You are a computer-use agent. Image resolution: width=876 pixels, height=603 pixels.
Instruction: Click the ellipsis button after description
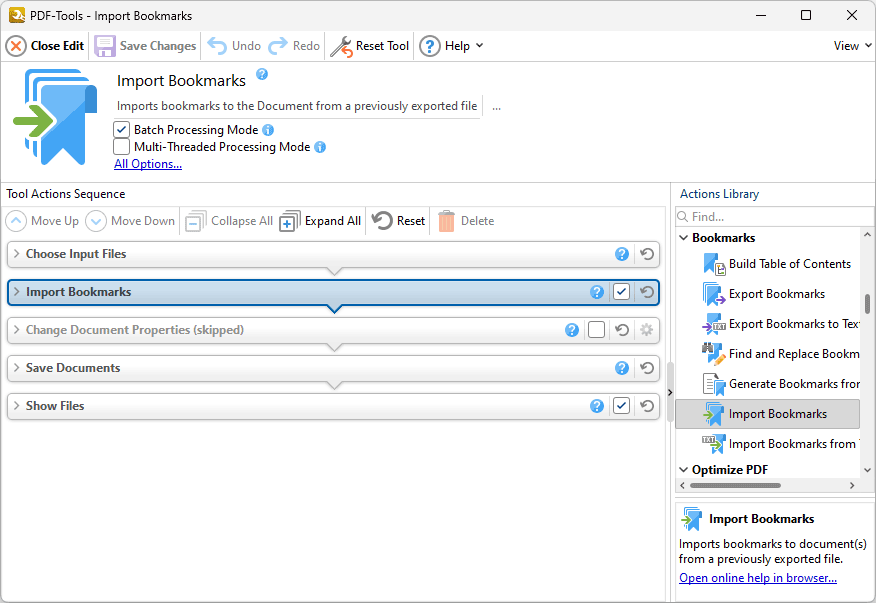click(496, 107)
